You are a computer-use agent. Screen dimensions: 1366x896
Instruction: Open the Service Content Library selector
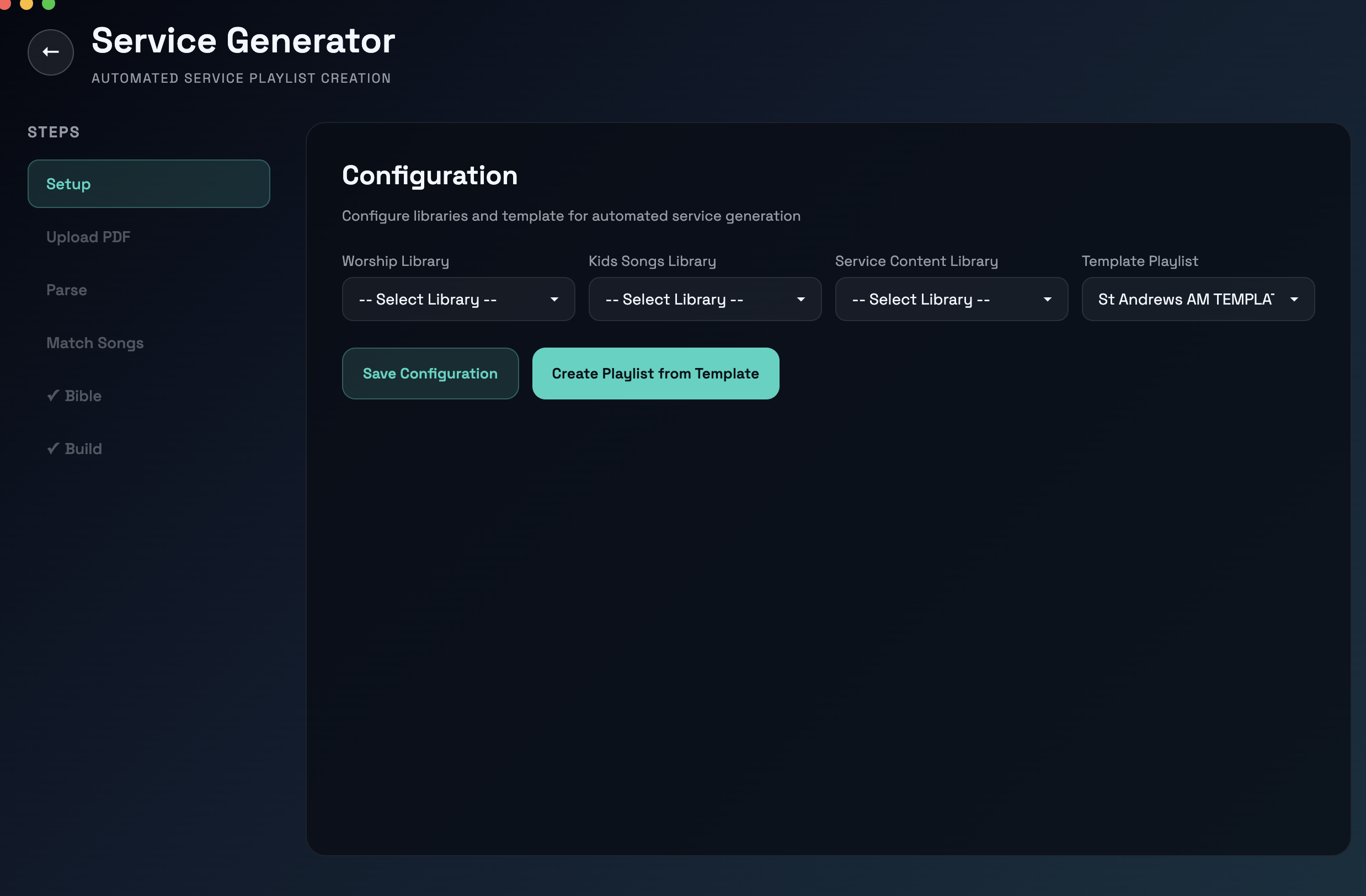[951, 299]
